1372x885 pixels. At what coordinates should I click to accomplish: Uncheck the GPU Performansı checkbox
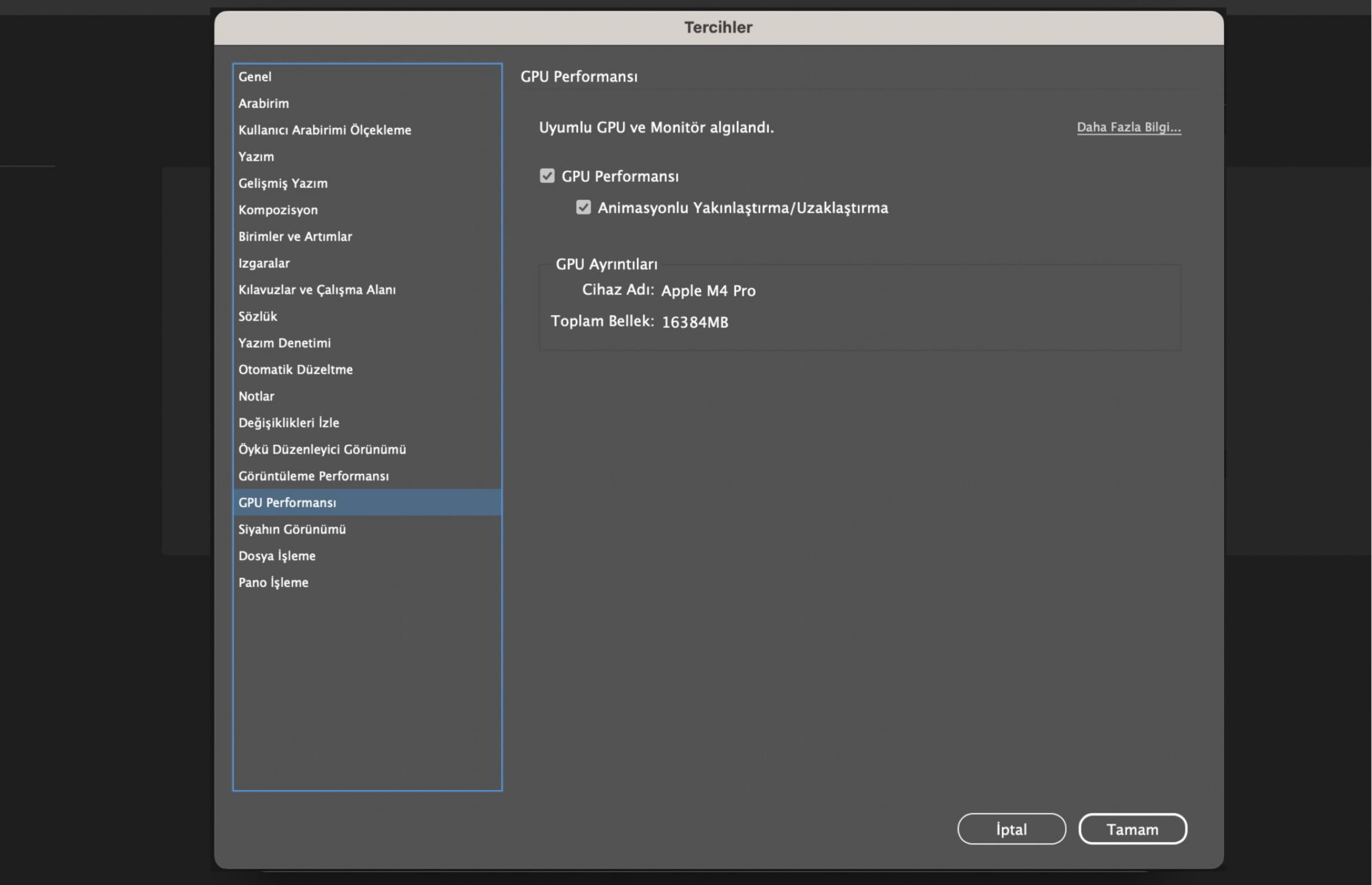[547, 176]
